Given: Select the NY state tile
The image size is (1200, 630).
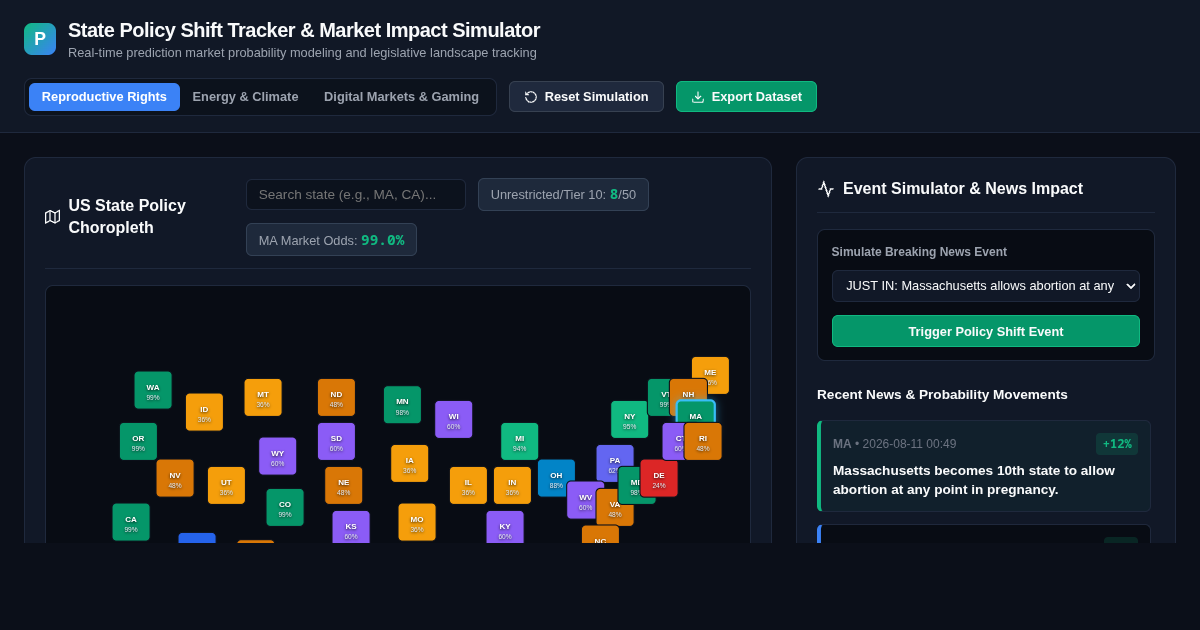Looking at the screenshot, I should pyautogui.click(x=629, y=419).
